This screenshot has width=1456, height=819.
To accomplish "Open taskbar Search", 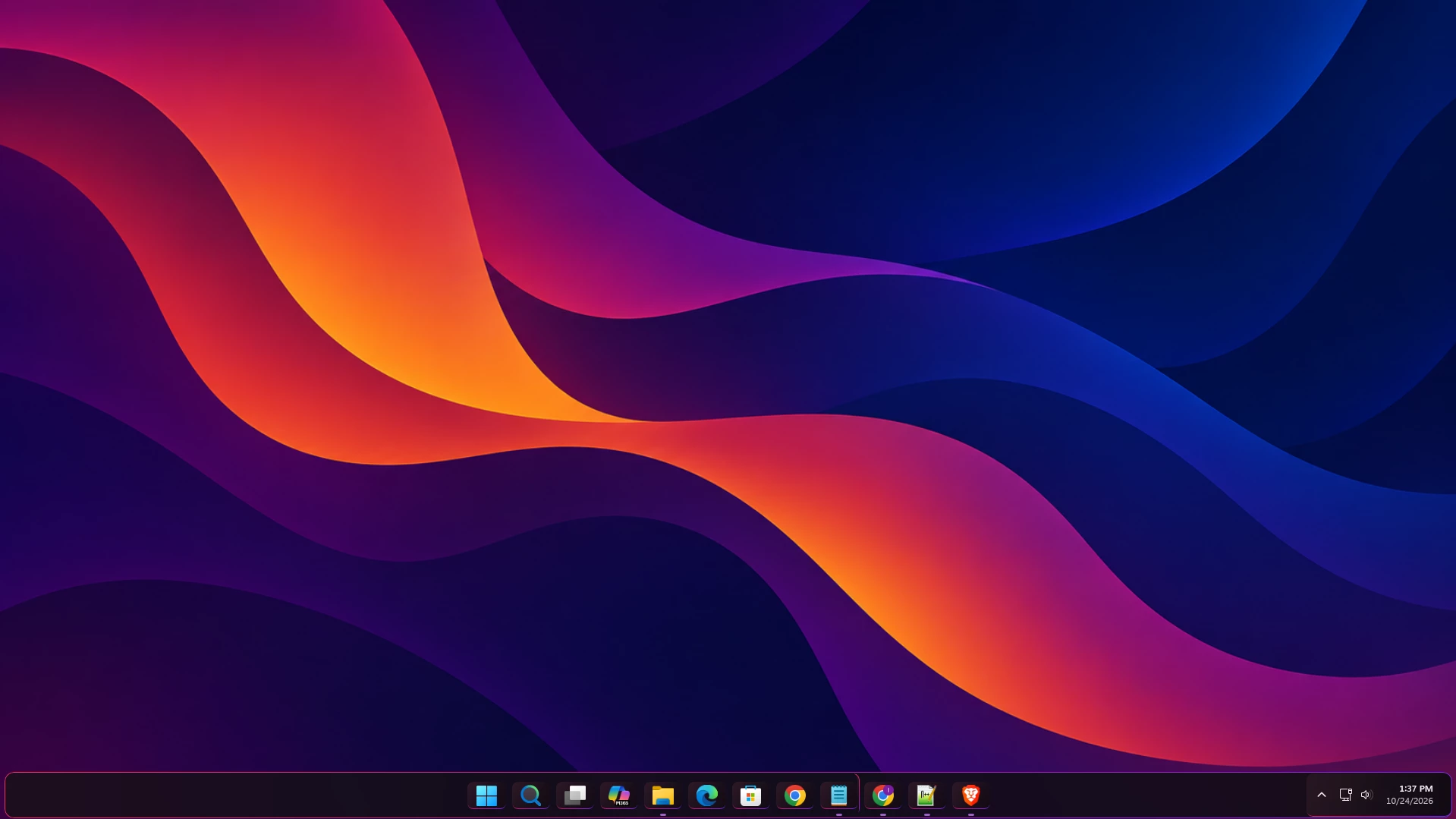I will (530, 795).
